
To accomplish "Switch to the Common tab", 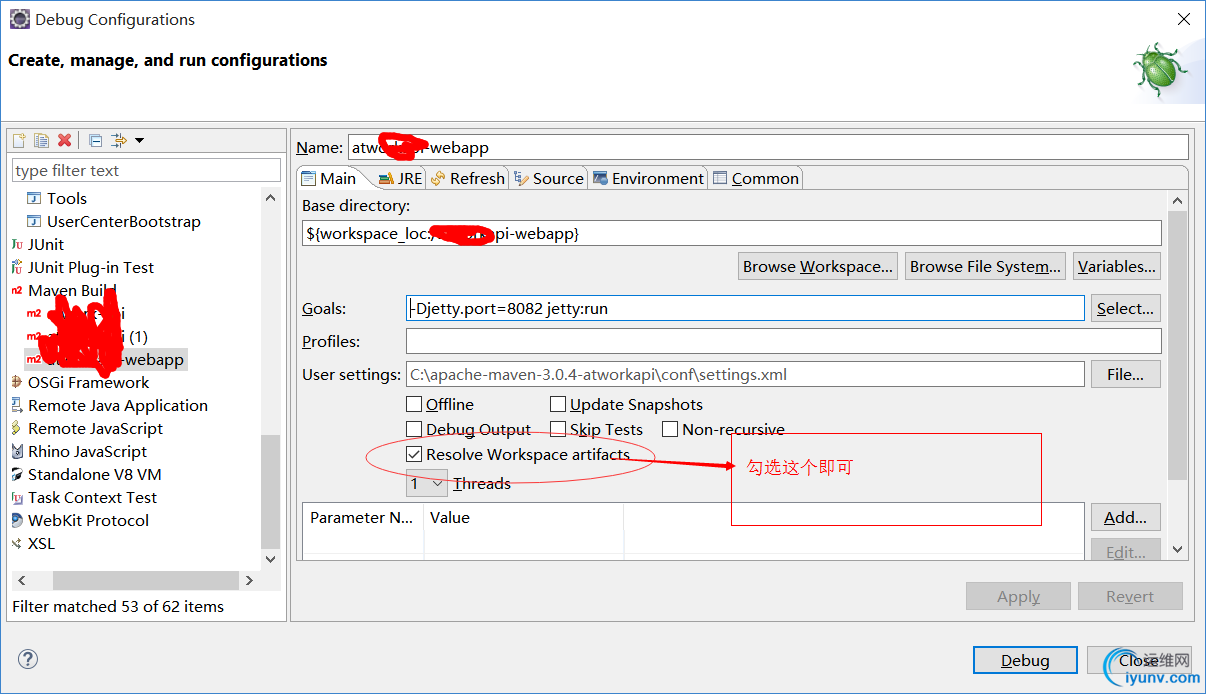I will tap(755, 178).
